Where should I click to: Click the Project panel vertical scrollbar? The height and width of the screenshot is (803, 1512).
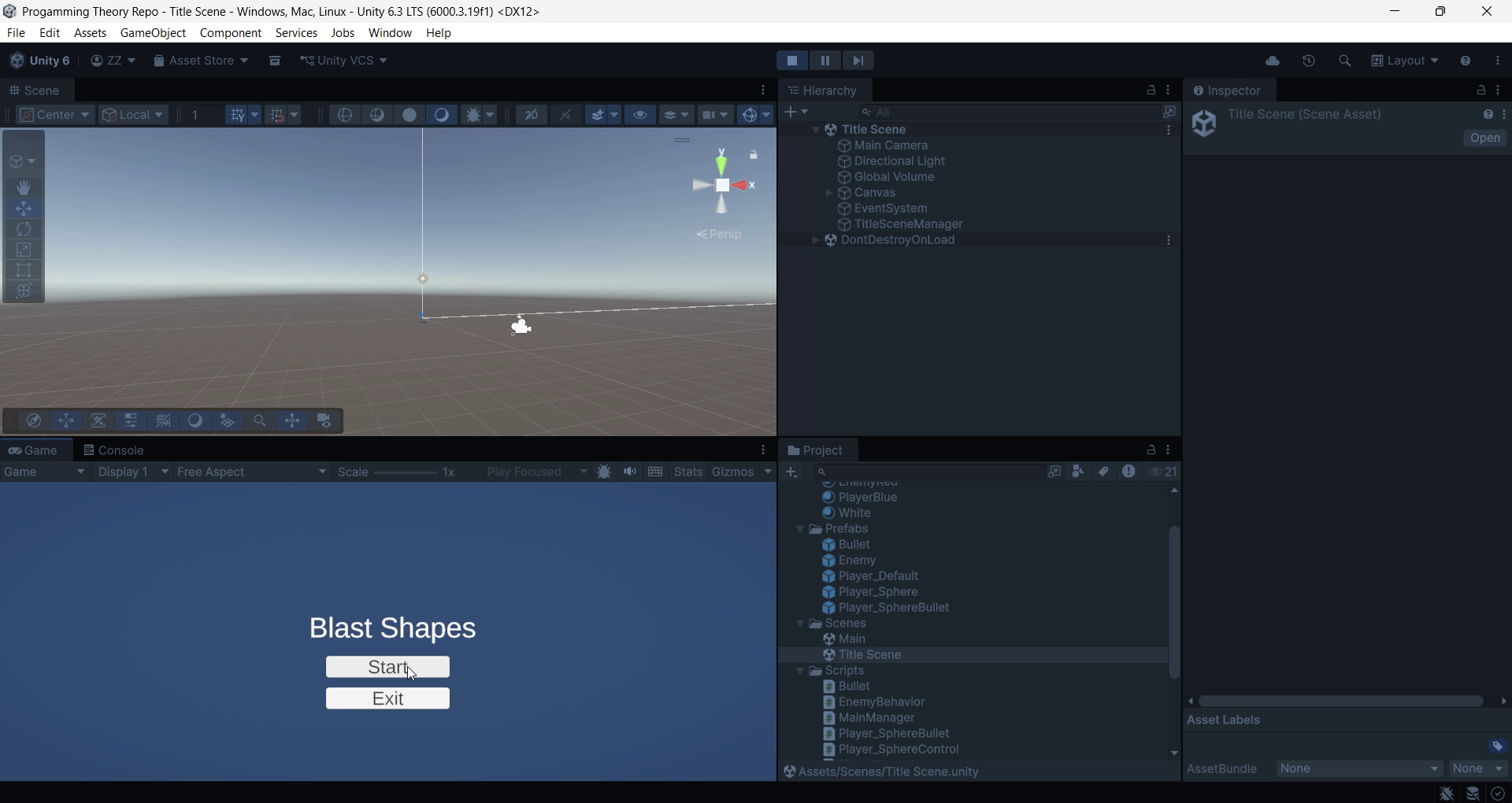click(x=1174, y=602)
